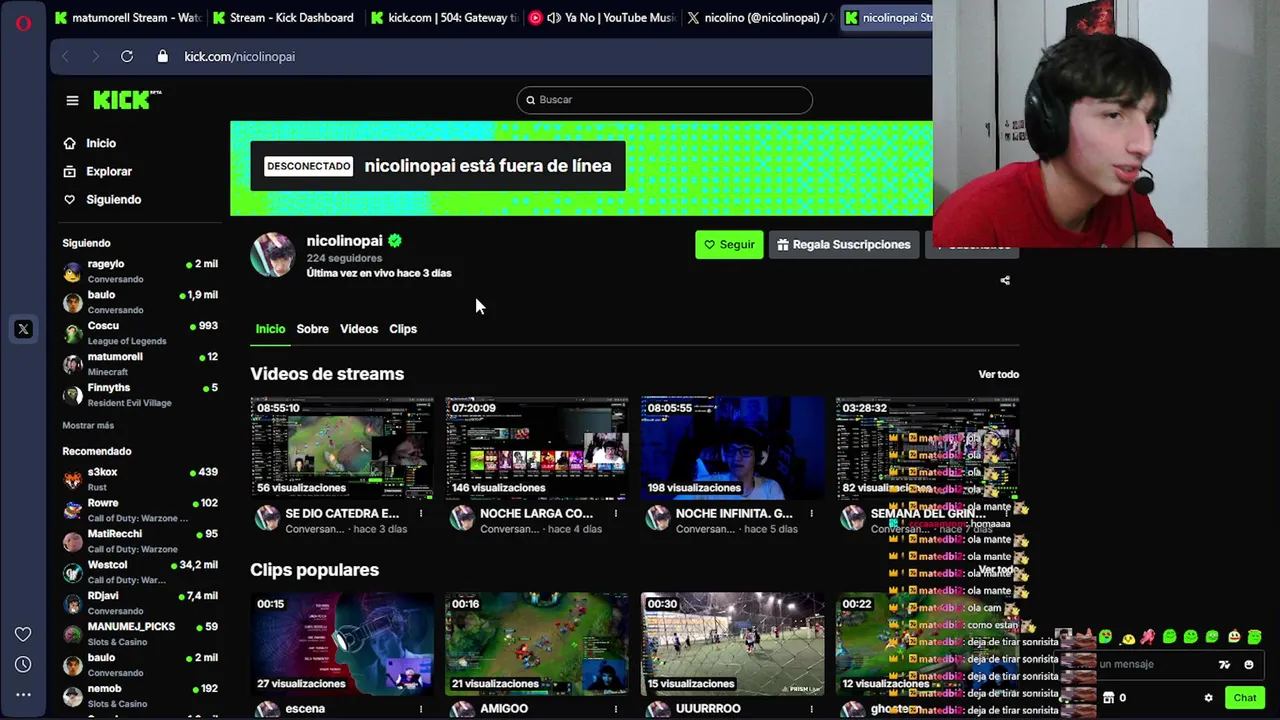This screenshot has height=720, width=1280.
Task: Open Coscu channel in sidebar
Action: [x=140, y=332]
